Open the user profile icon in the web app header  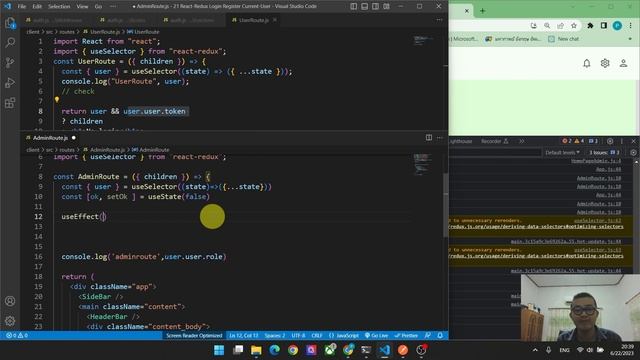[x=623, y=63]
